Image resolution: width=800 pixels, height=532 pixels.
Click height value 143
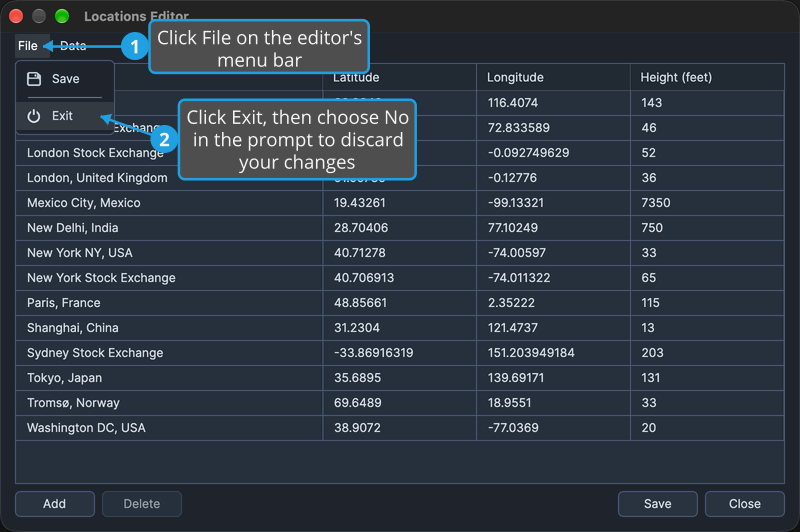pyautogui.click(x=652, y=103)
